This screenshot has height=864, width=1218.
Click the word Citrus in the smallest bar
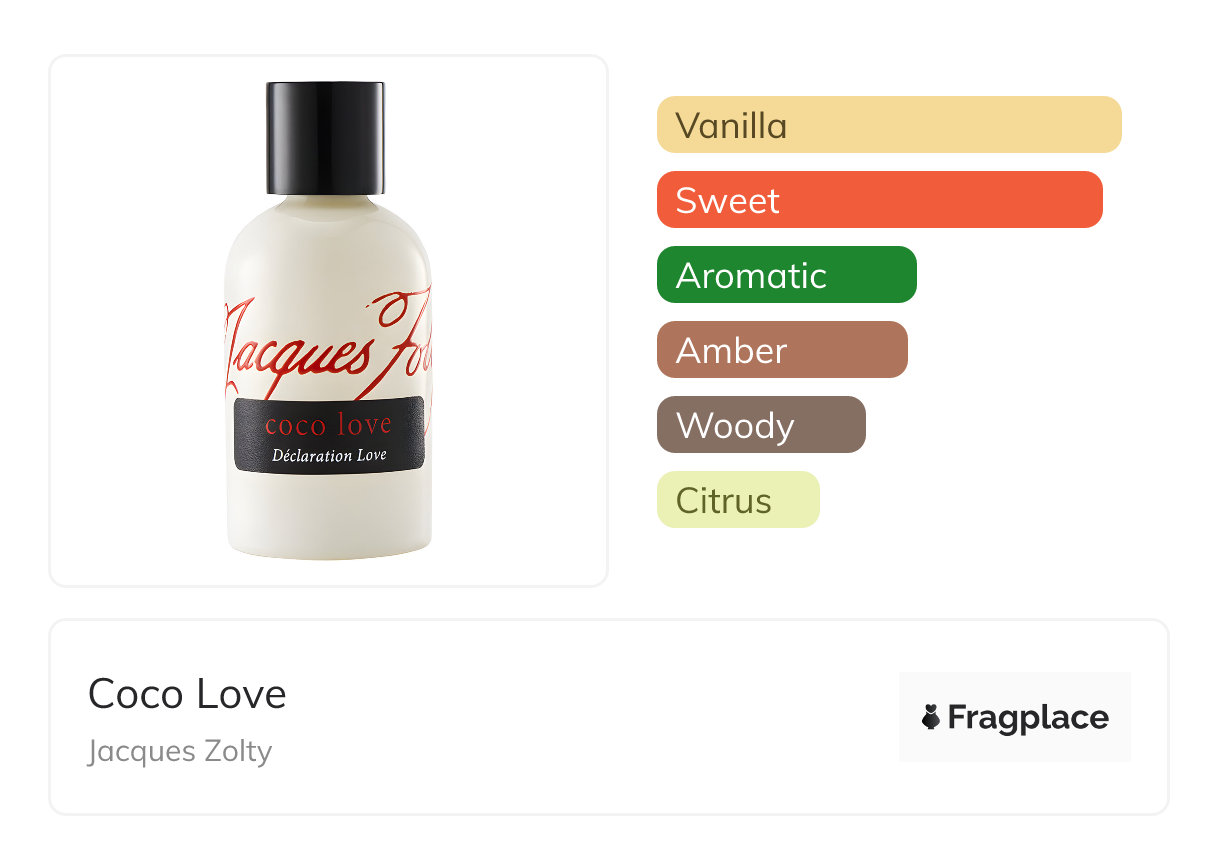tap(724, 501)
